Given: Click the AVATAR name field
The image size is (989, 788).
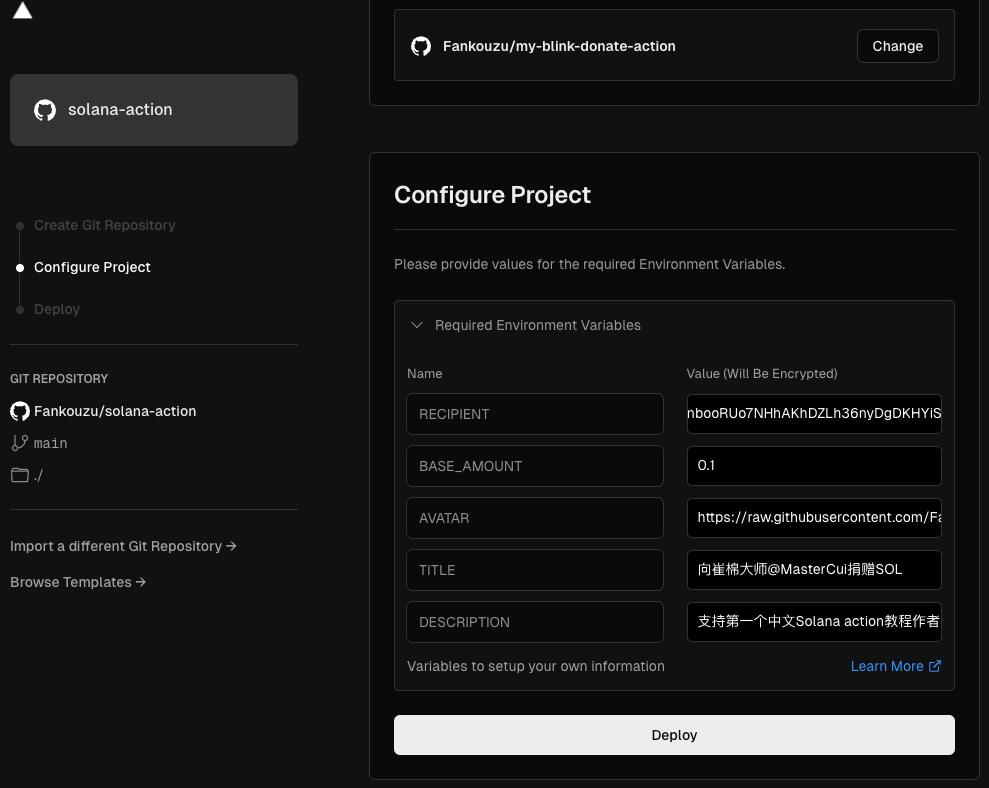Looking at the screenshot, I should tap(534, 518).
